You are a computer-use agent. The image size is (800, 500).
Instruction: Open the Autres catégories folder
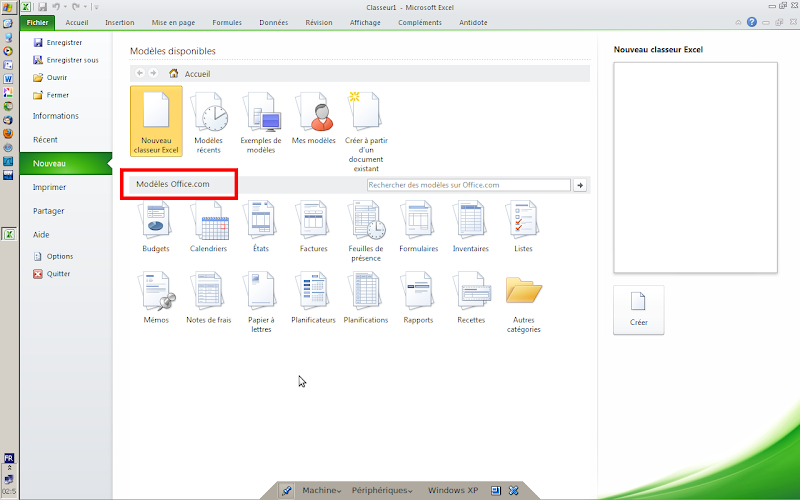pos(523,303)
